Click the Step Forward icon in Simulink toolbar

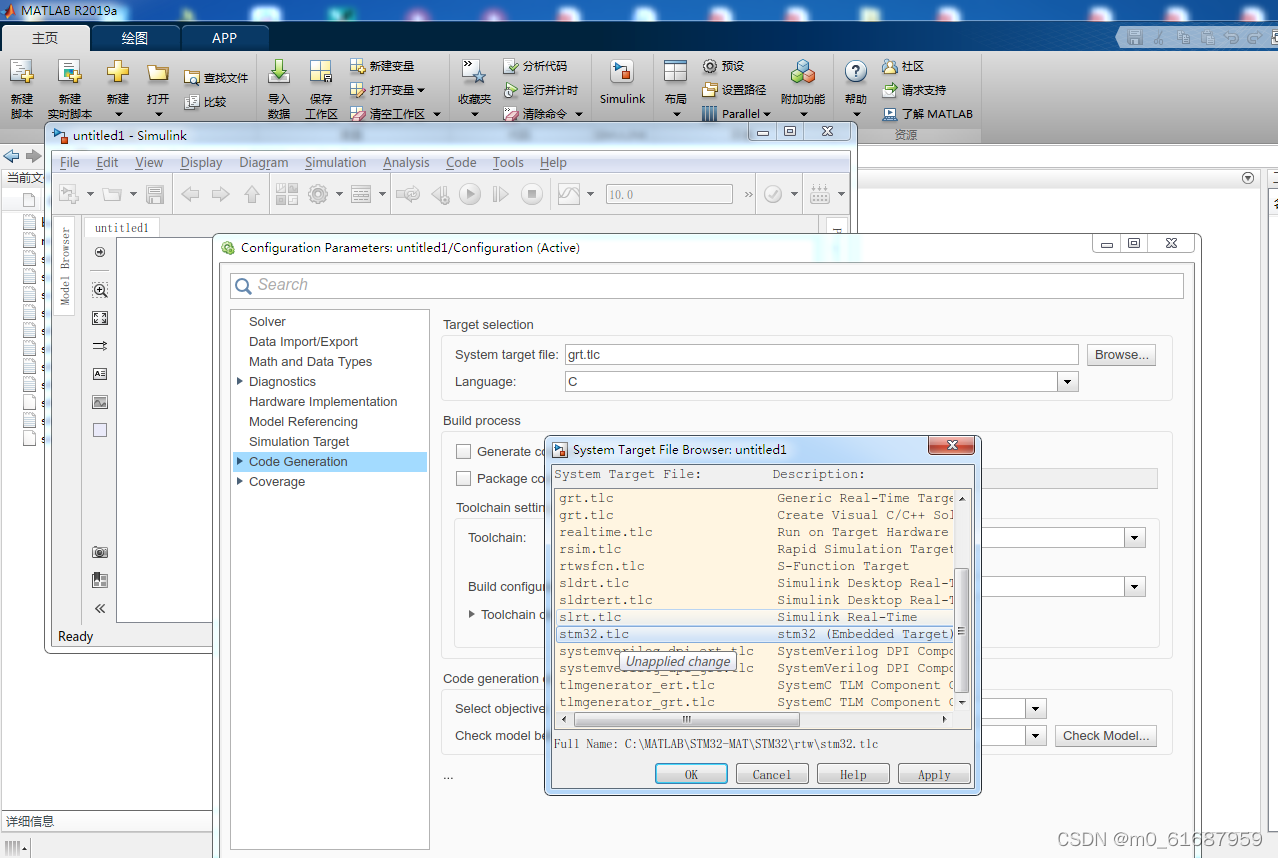click(501, 195)
